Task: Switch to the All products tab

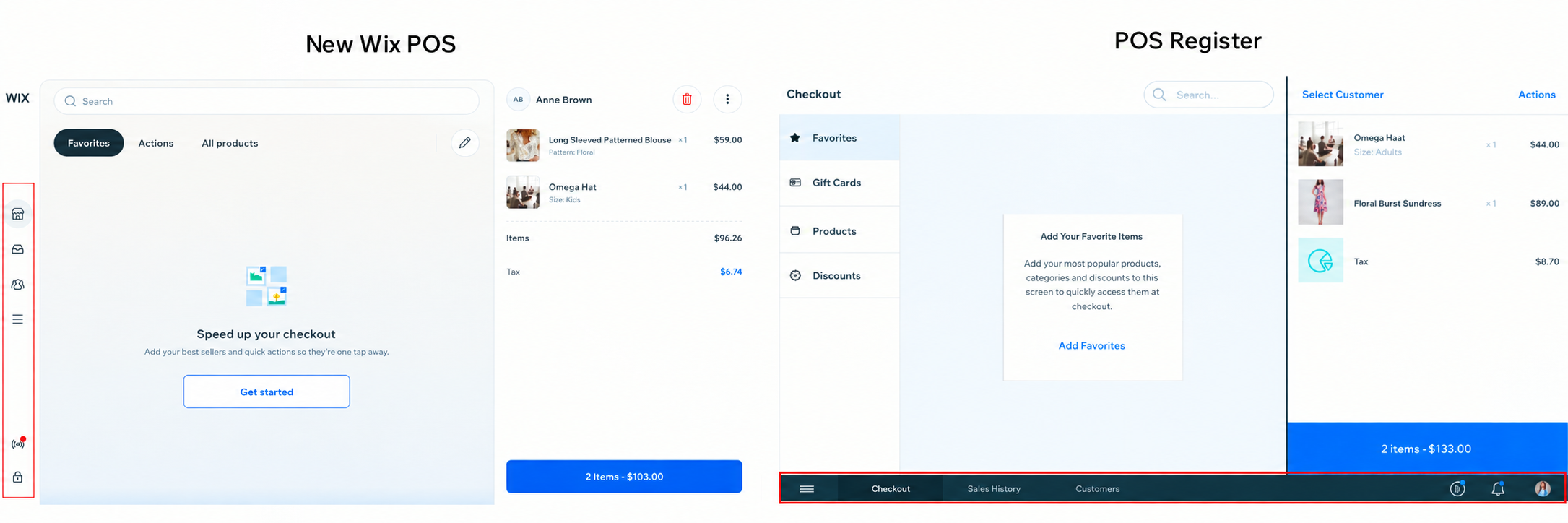Action: pos(230,143)
